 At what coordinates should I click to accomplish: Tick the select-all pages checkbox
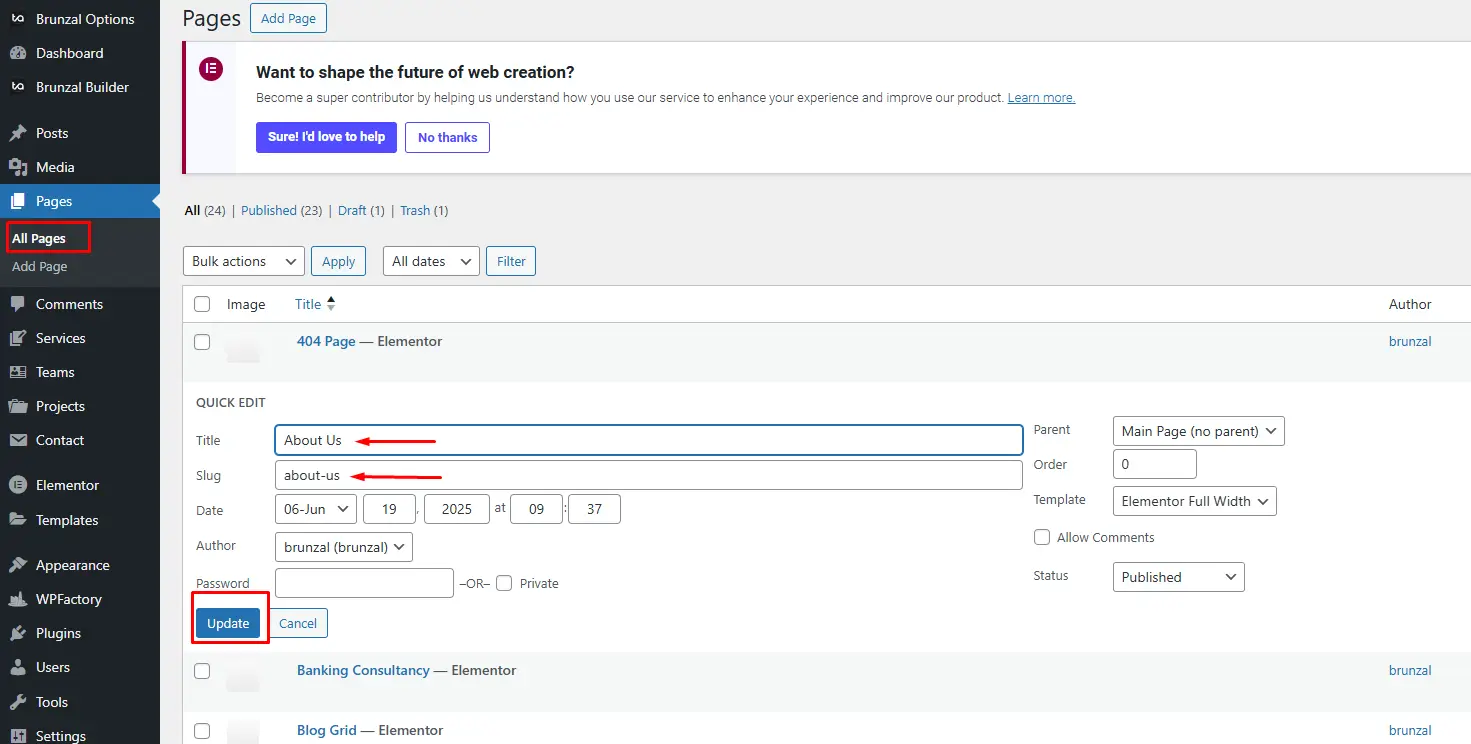[202, 304]
